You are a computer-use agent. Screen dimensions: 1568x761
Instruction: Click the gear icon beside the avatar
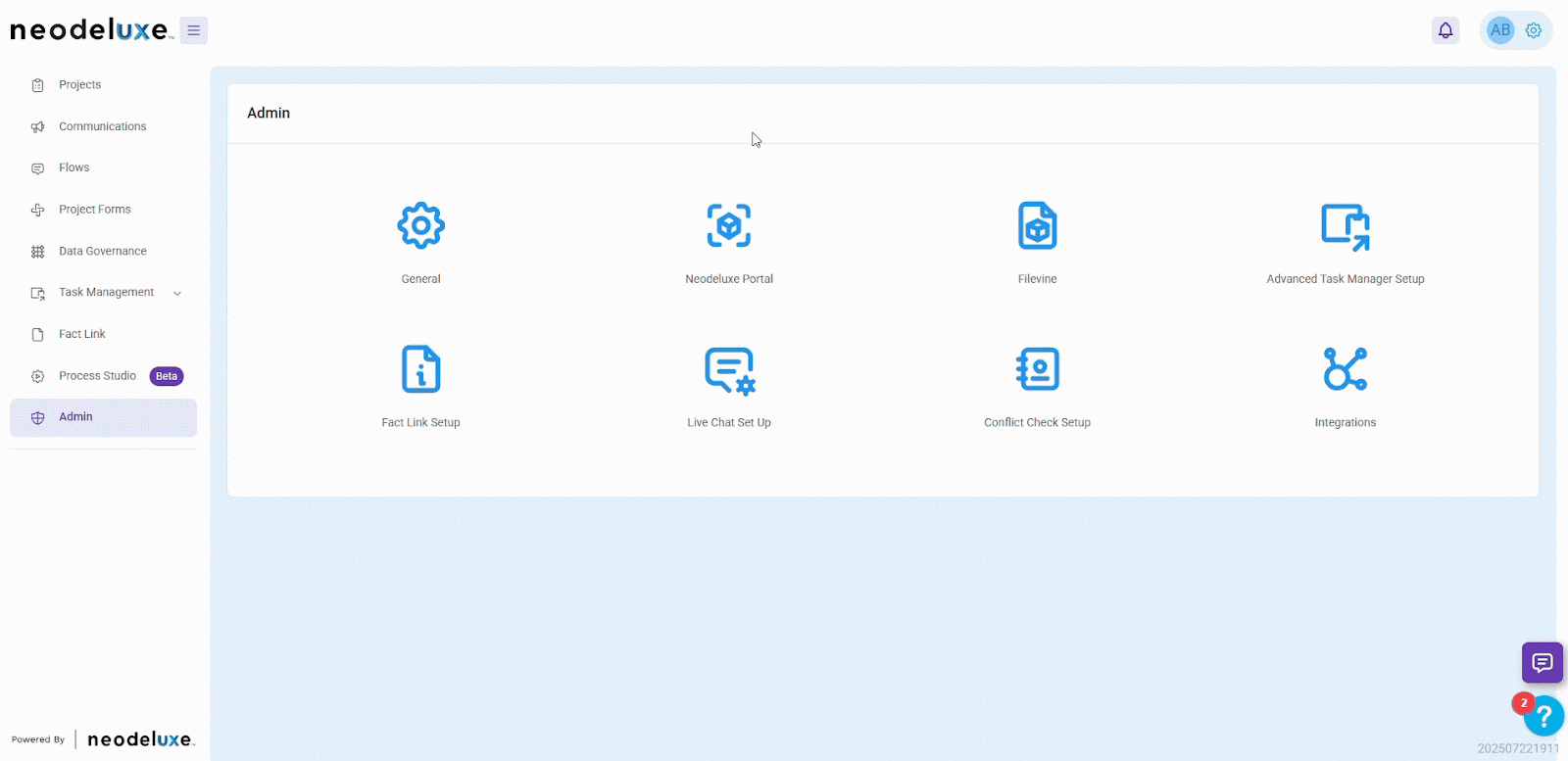(x=1534, y=30)
